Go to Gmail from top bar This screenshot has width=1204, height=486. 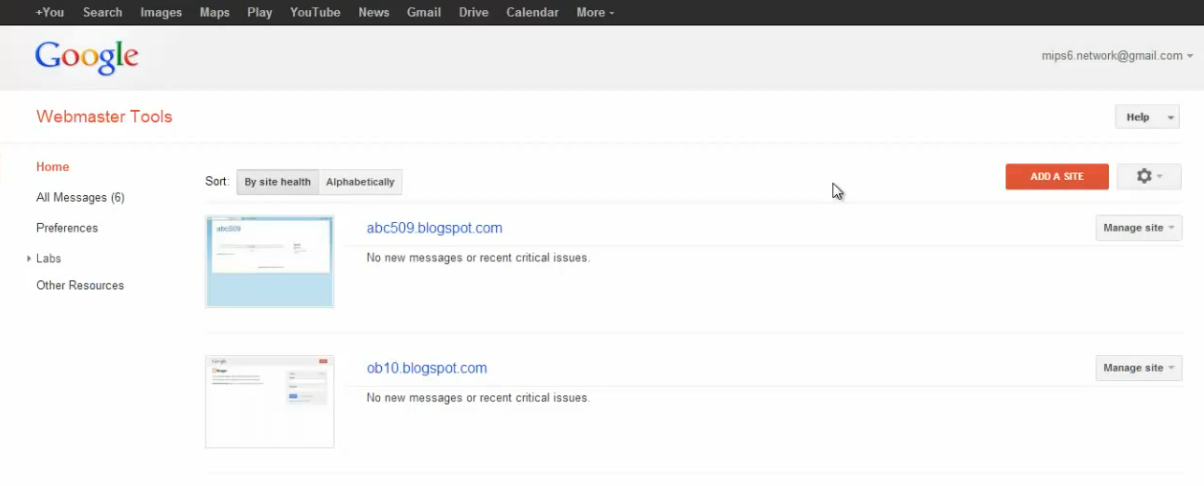tap(423, 12)
